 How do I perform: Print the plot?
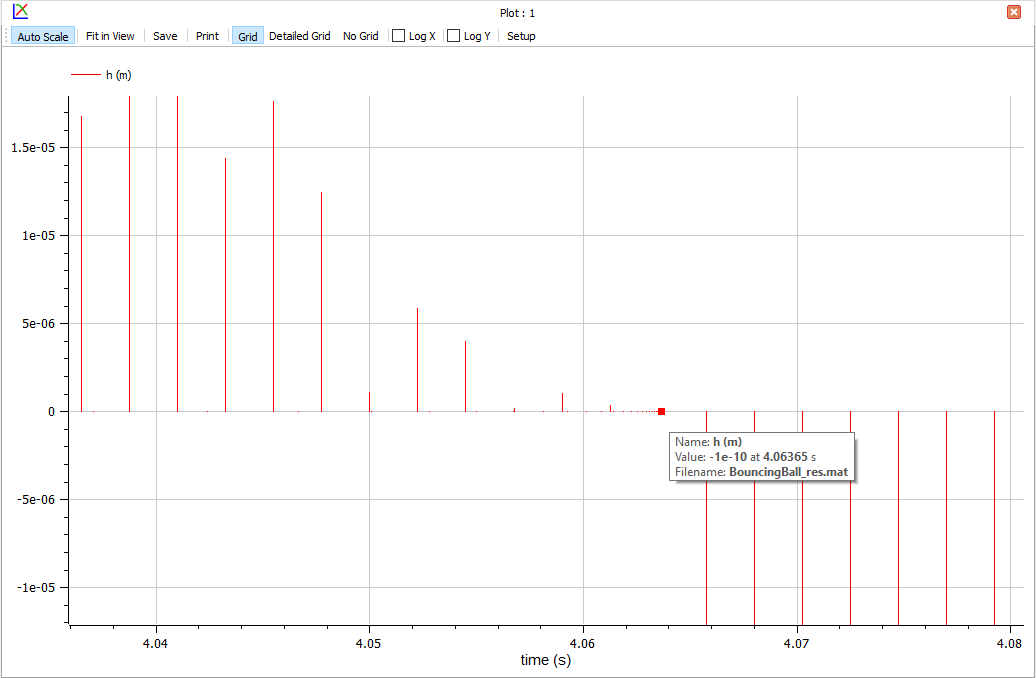point(207,35)
